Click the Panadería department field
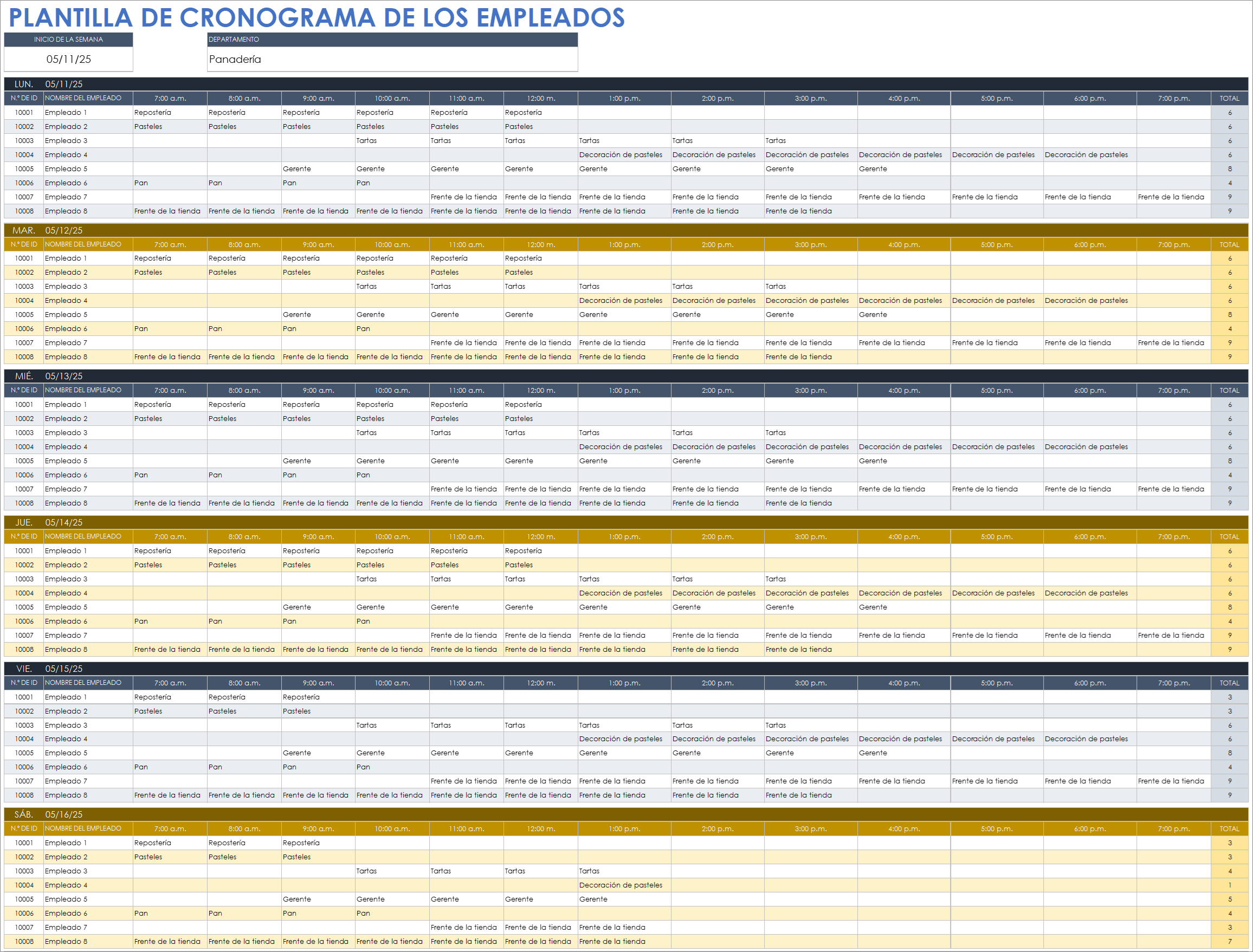1253x952 pixels. pyautogui.click(x=392, y=60)
